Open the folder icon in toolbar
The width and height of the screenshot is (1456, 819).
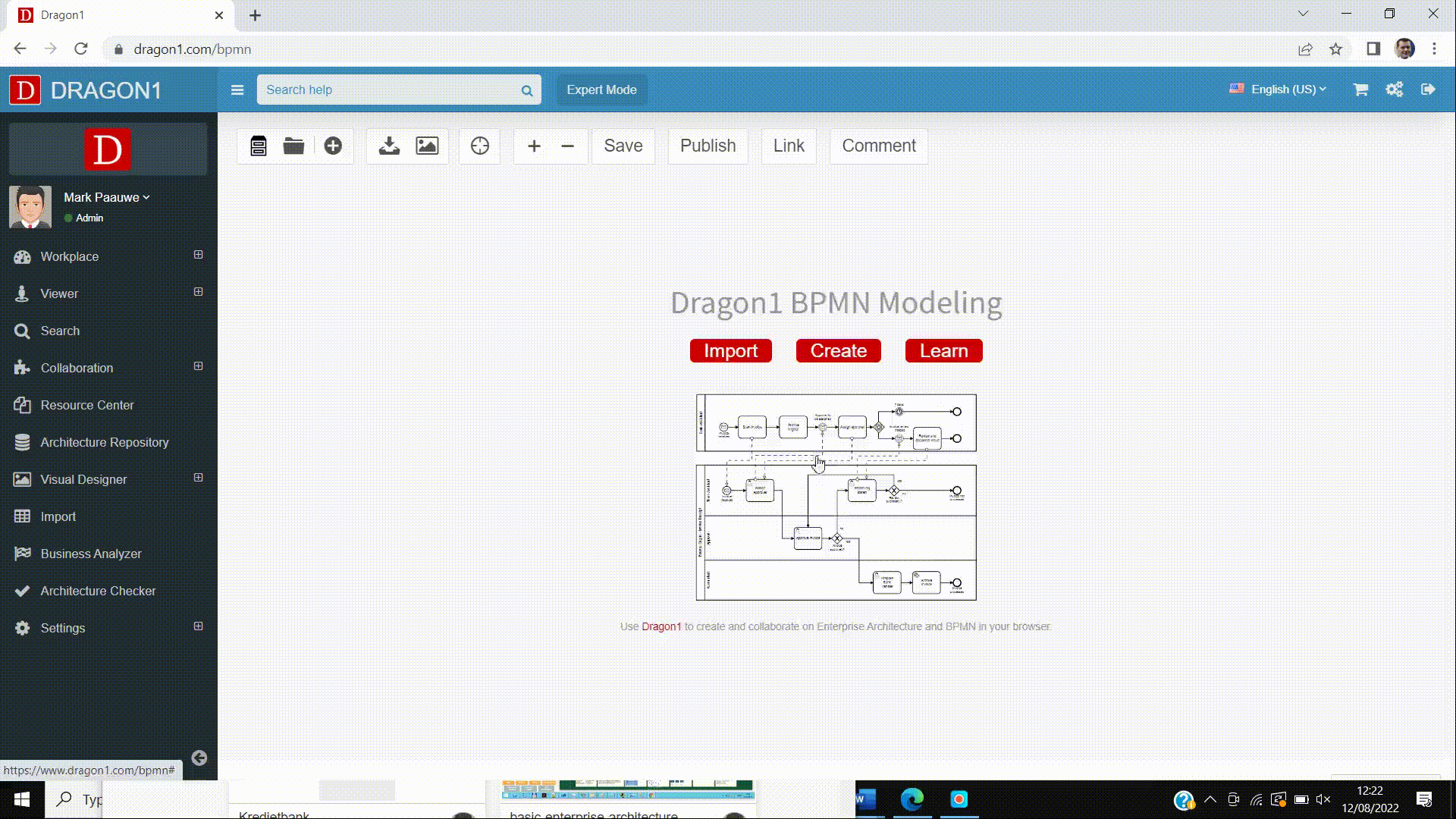tap(294, 146)
